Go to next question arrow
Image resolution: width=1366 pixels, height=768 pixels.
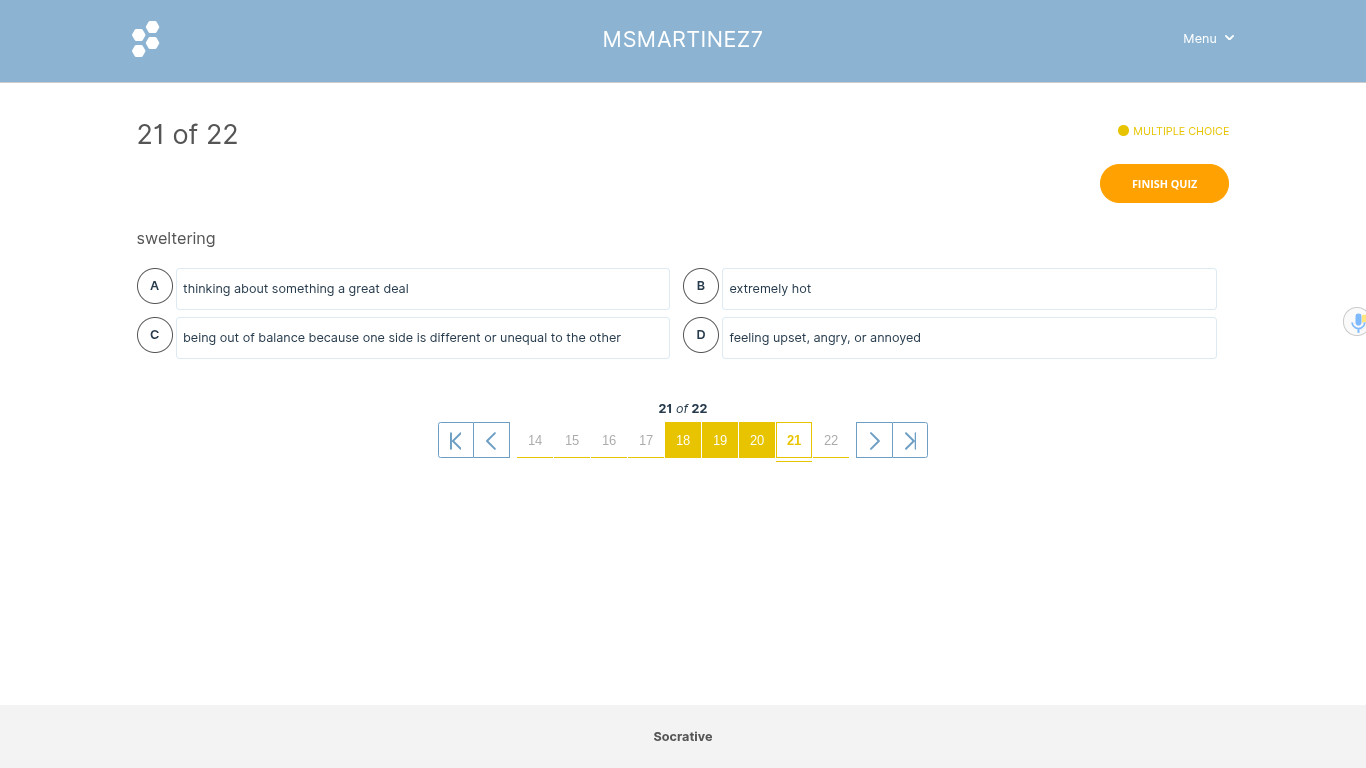coord(874,440)
